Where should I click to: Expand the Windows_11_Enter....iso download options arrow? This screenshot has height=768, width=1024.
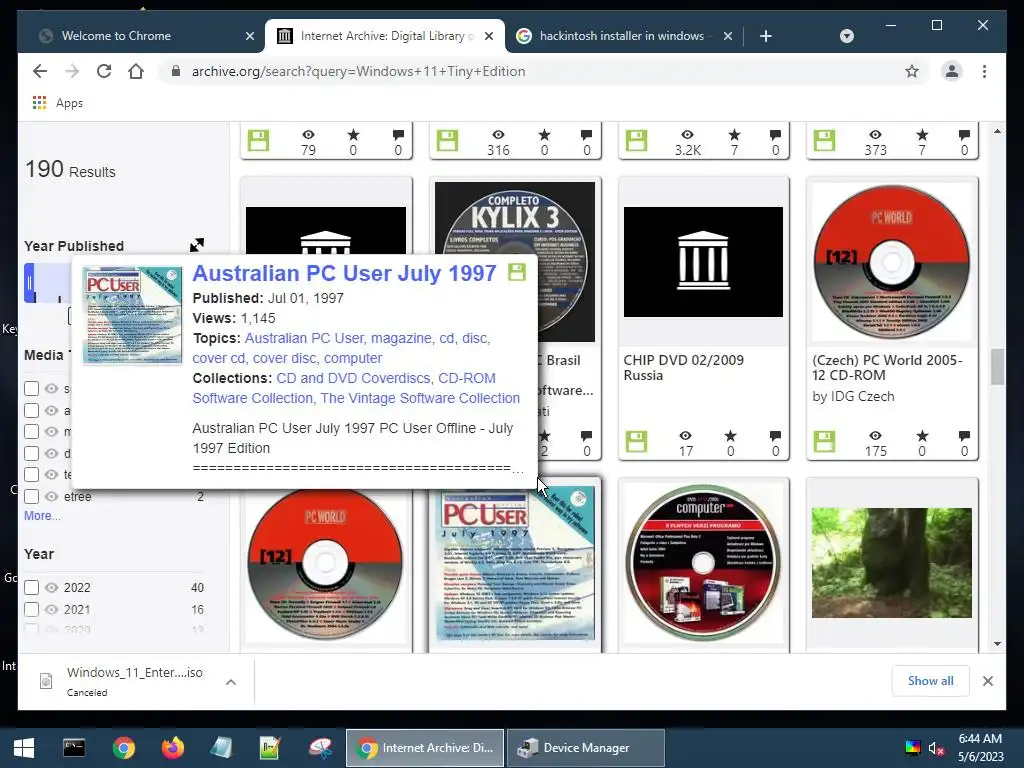click(x=231, y=682)
